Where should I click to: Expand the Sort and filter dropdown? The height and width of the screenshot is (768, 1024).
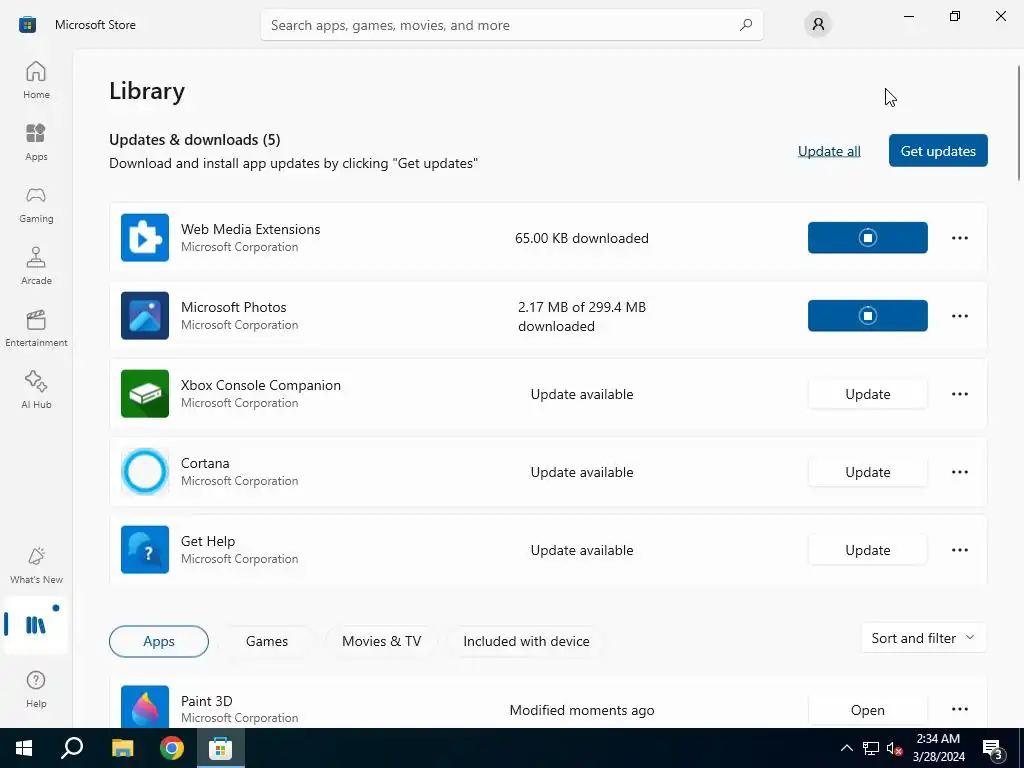[x=923, y=638]
